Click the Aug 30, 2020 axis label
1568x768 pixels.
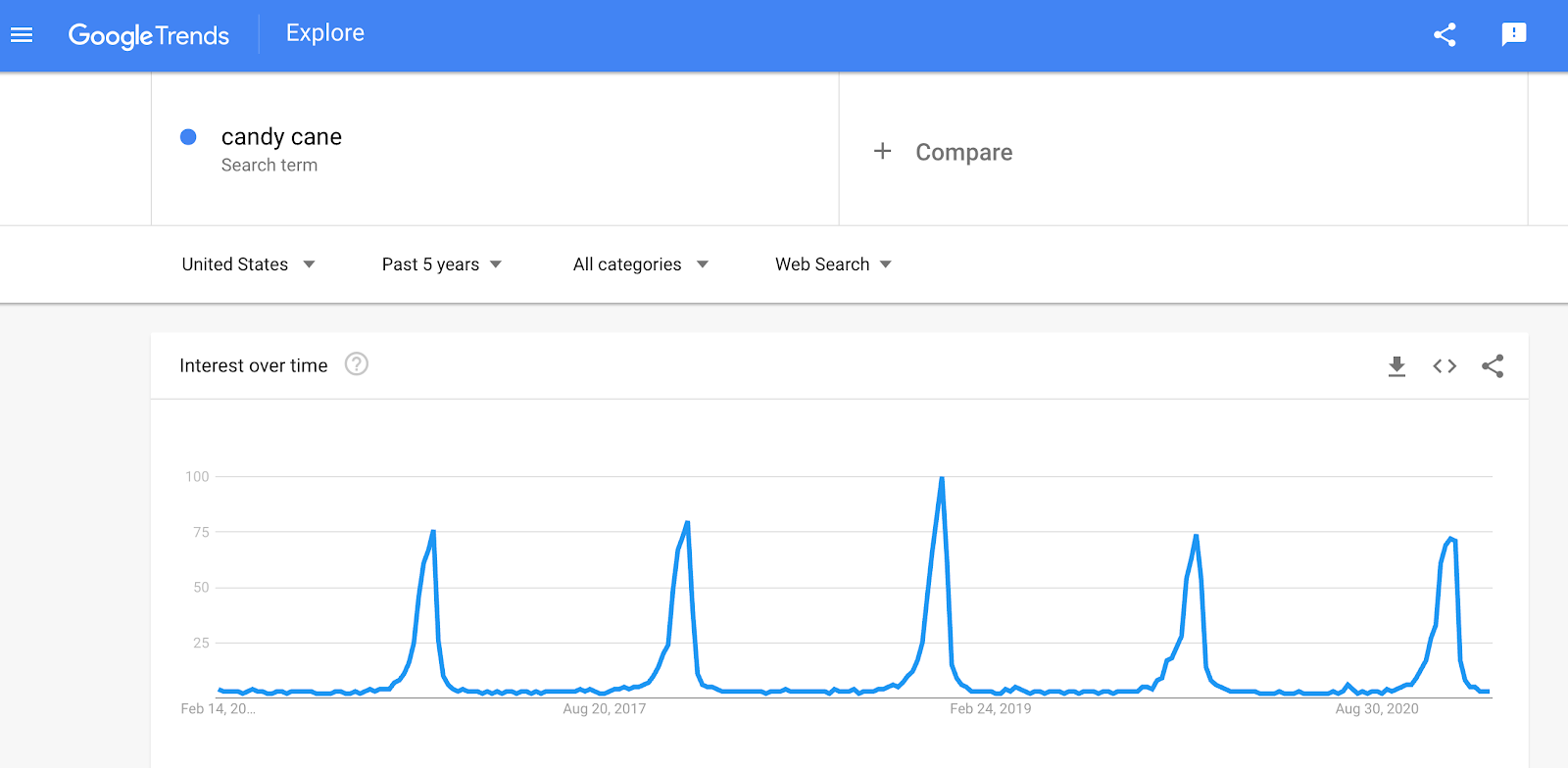click(x=1376, y=708)
